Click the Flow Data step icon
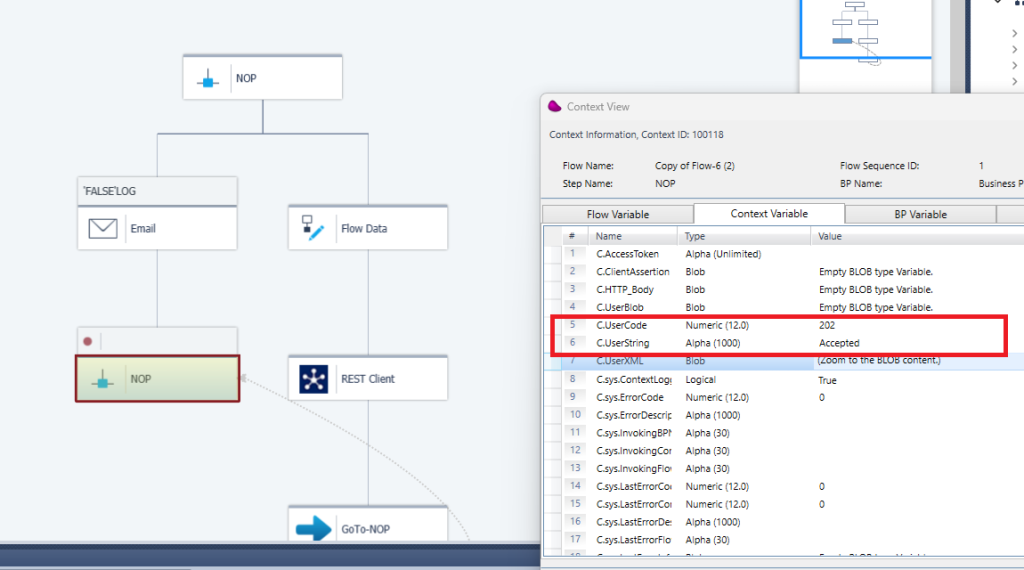 [x=313, y=228]
